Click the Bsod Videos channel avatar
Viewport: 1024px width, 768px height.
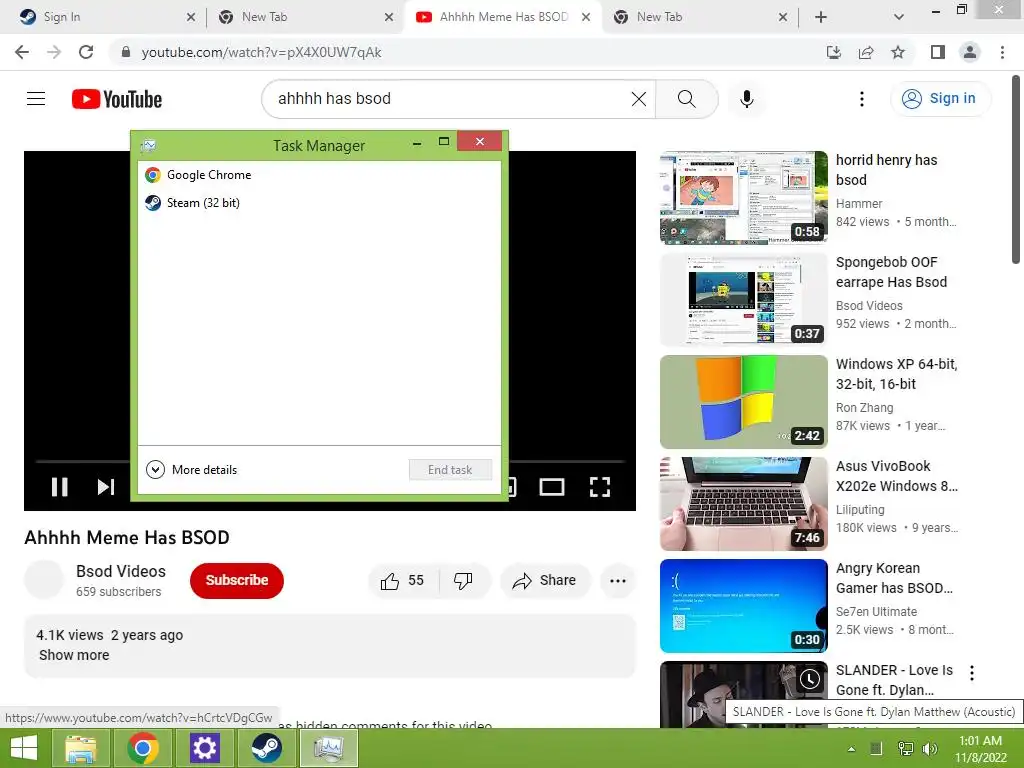click(x=44, y=579)
